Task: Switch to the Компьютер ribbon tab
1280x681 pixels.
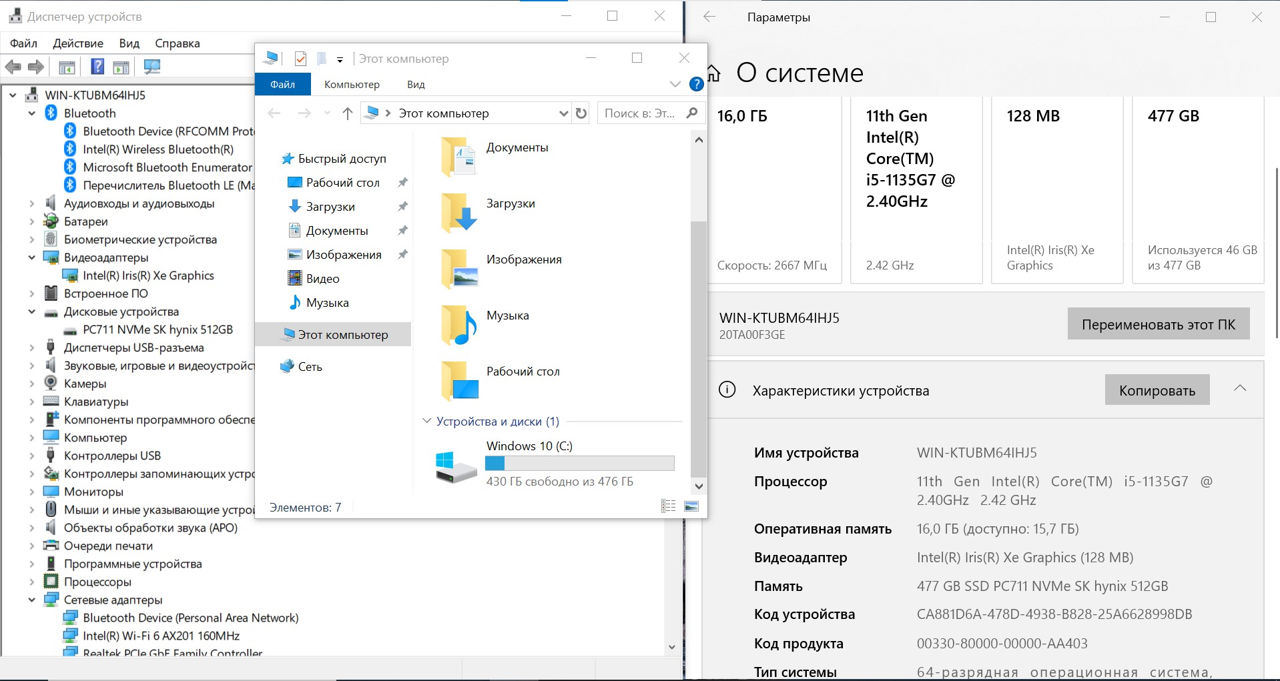Action: coord(351,85)
